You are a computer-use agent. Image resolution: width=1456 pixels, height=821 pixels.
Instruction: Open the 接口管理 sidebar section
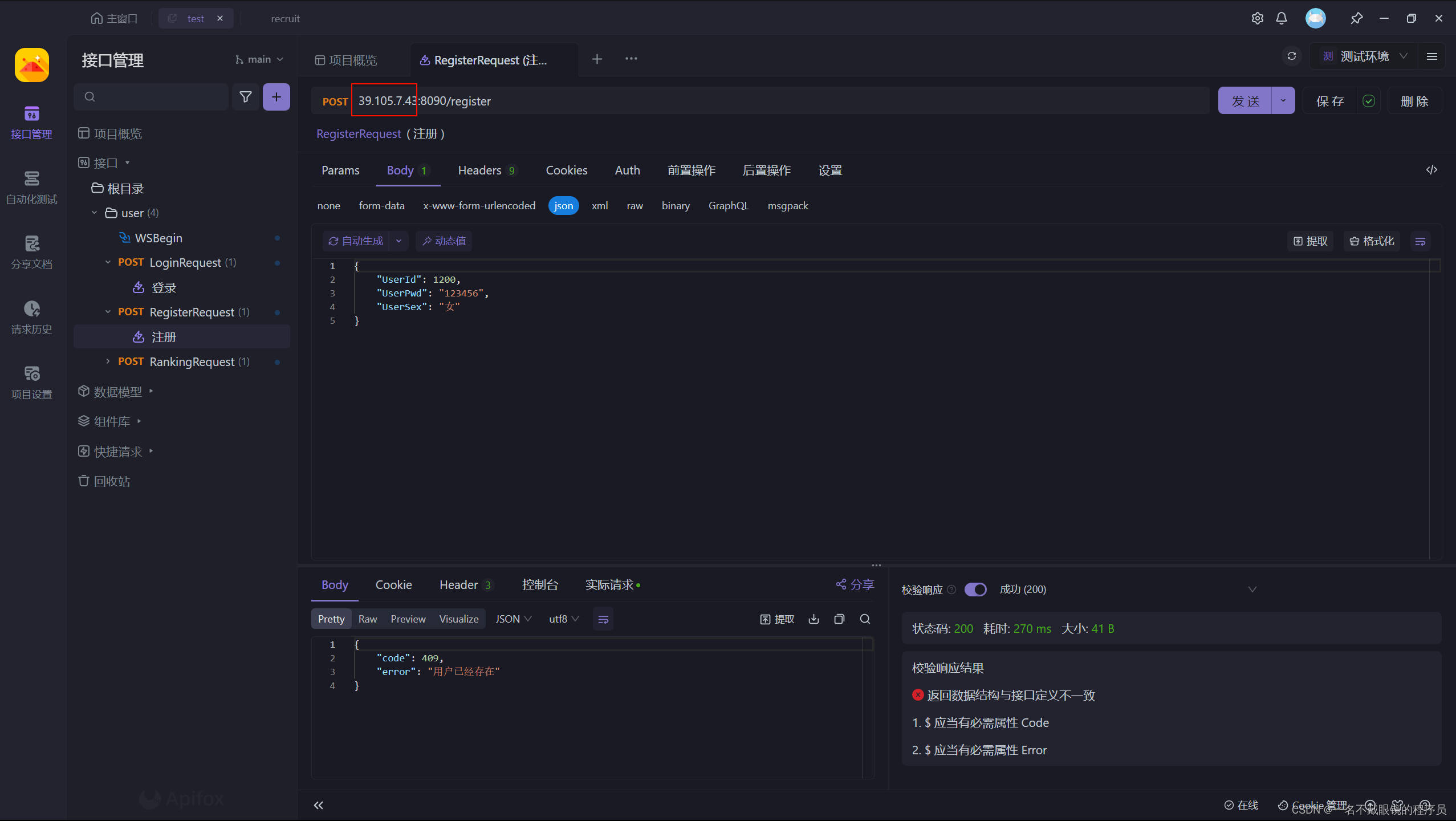tap(31, 122)
